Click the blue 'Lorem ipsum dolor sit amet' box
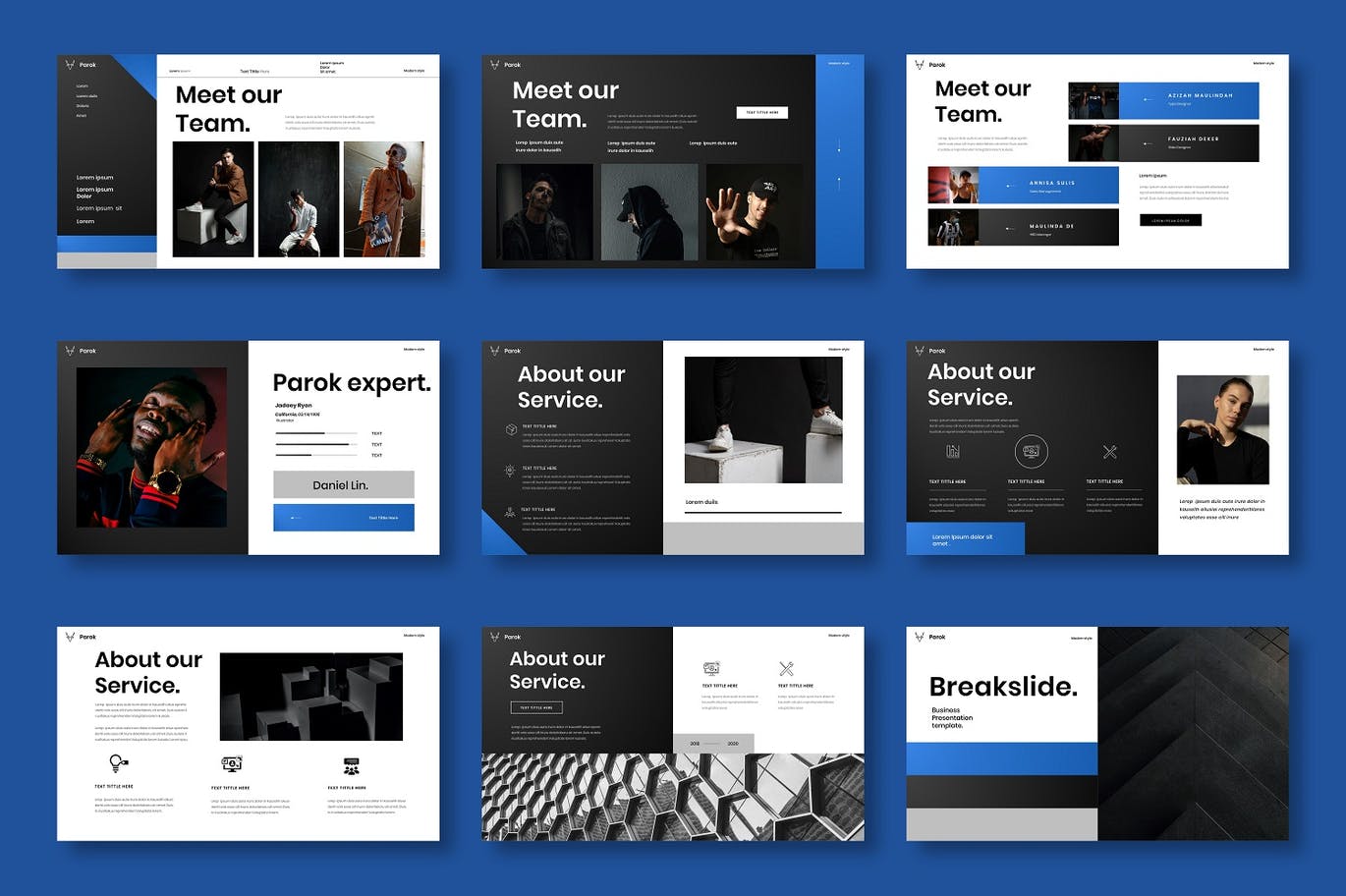The height and width of the screenshot is (896, 1346). click(x=965, y=538)
